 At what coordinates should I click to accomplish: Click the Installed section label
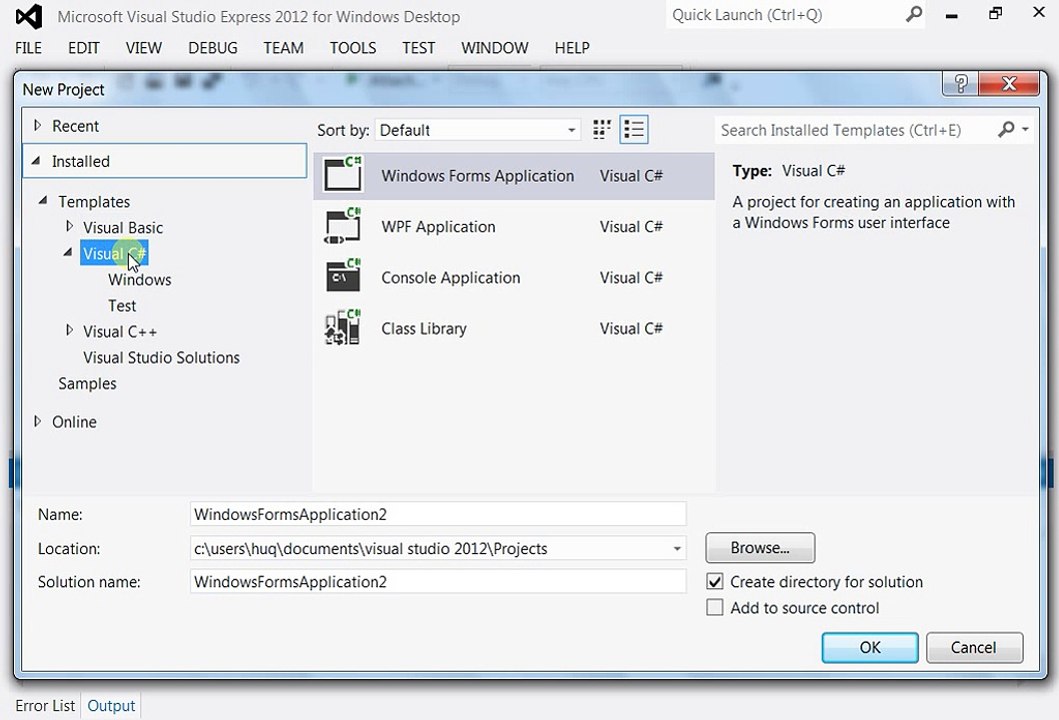pos(81,161)
